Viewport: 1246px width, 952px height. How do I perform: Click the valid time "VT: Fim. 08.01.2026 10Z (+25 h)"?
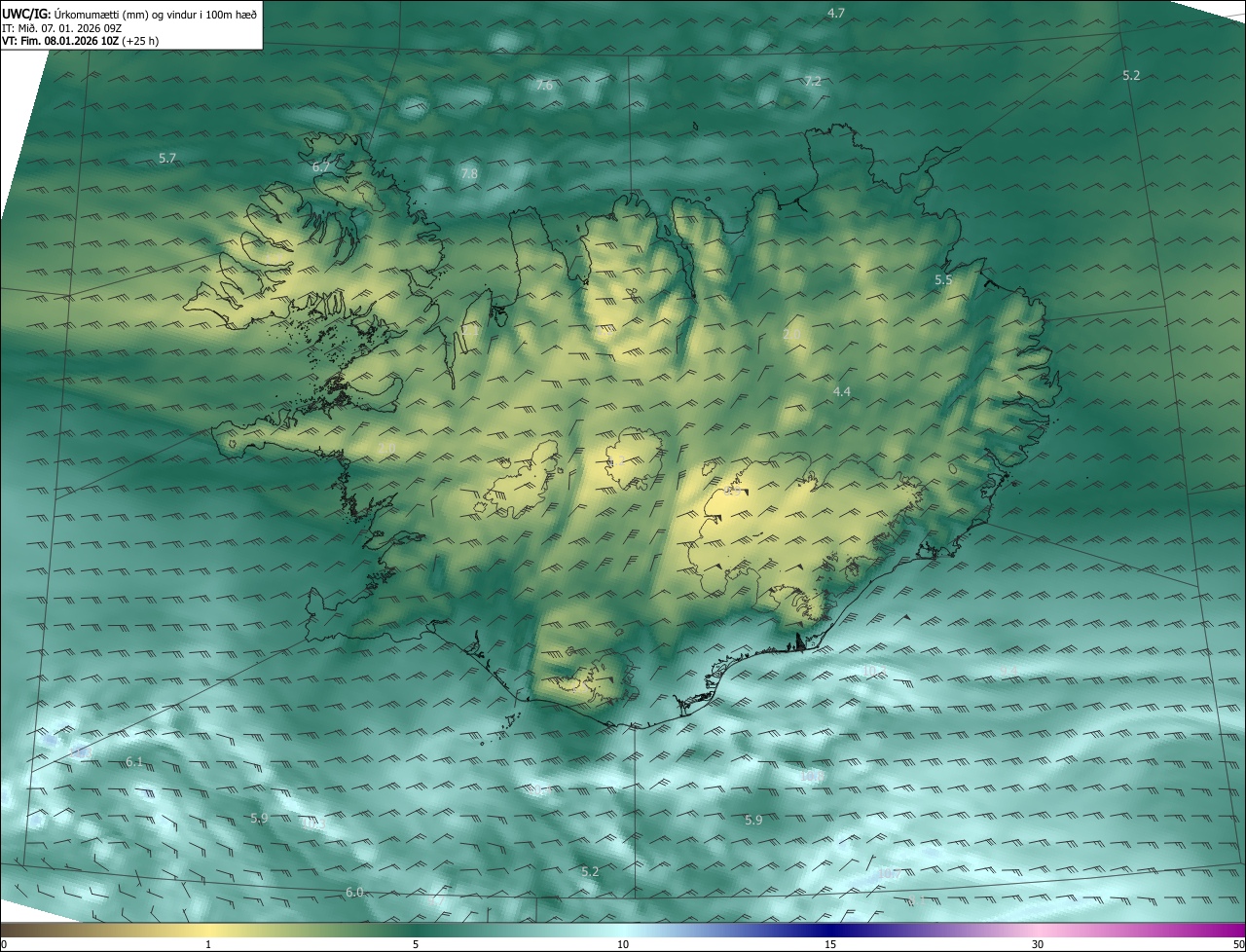(80, 41)
